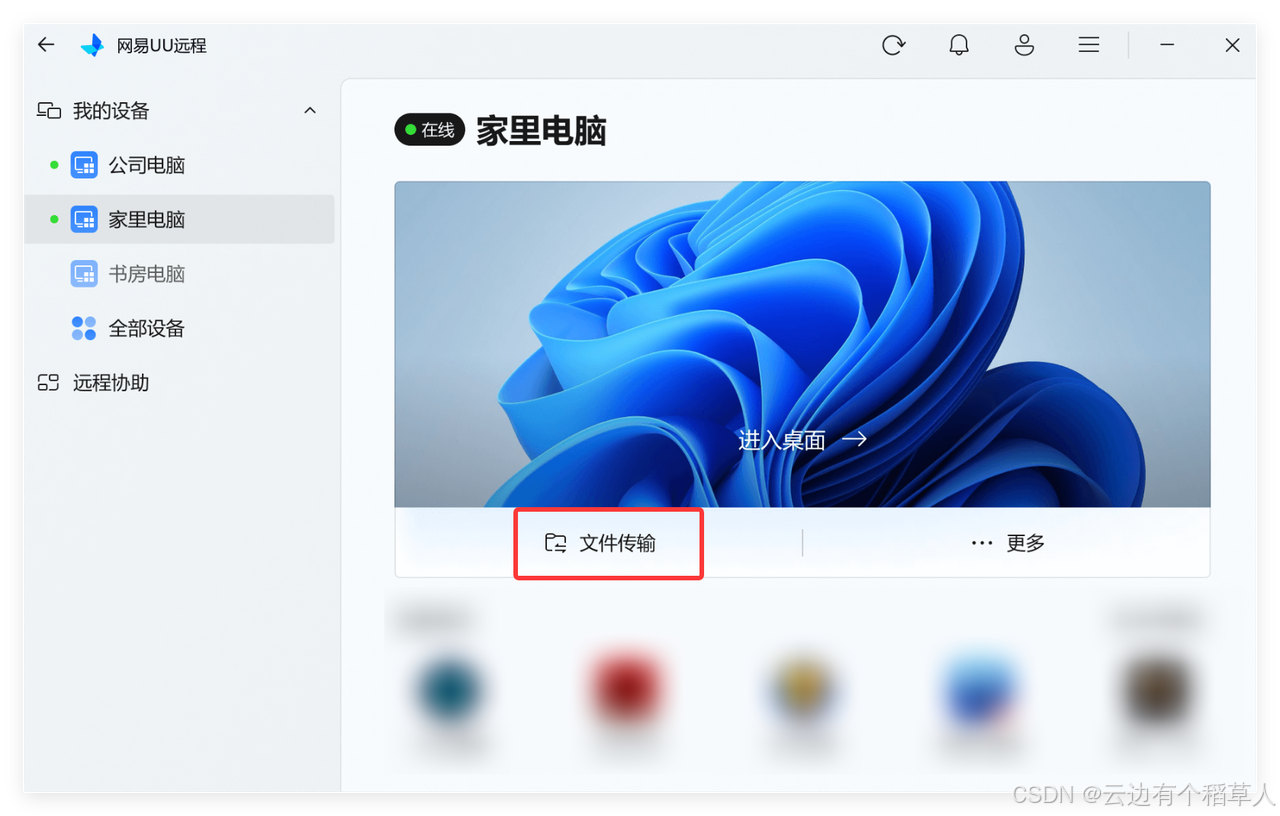Click the green online dot for 公司电脑
The width and height of the screenshot is (1280, 816).
54,165
